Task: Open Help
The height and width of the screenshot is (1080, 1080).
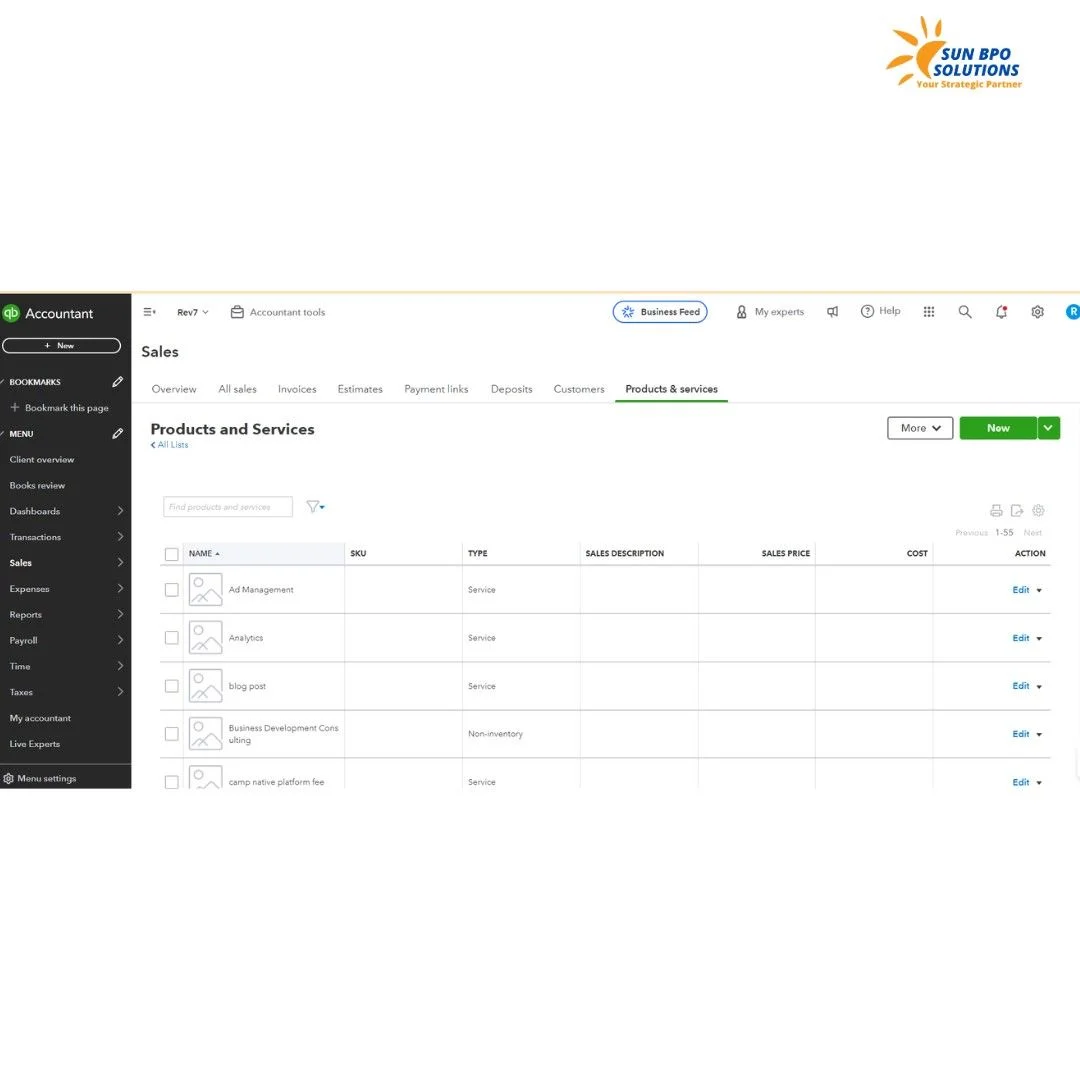Action: click(x=880, y=311)
